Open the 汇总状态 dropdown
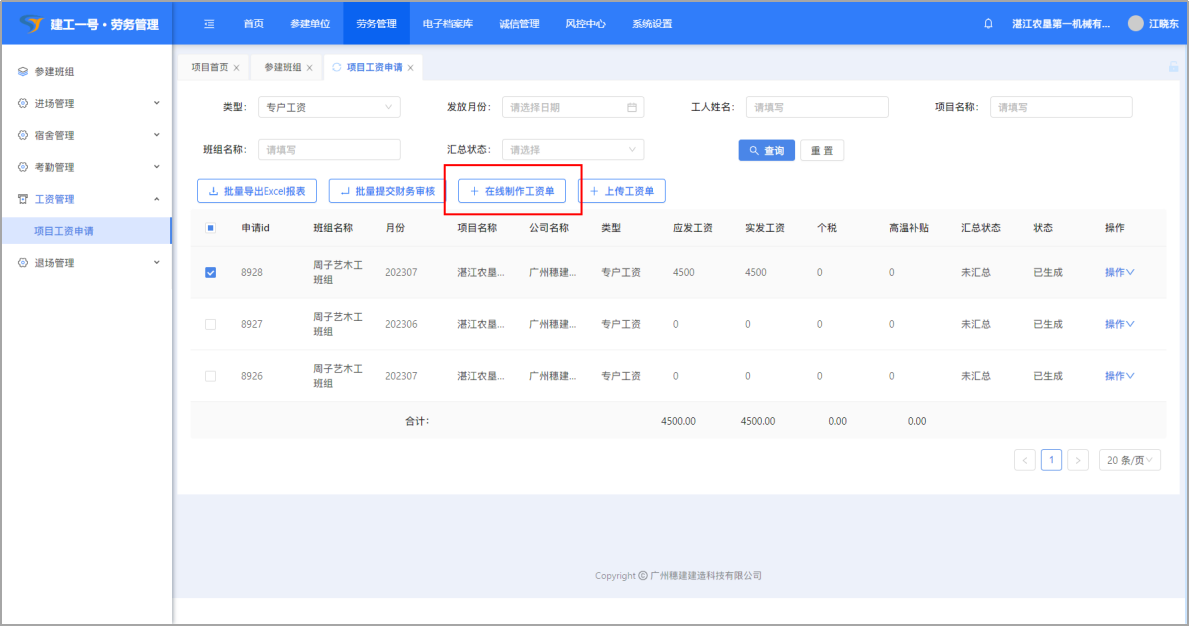The width and height of the screenshot is (1189, 628). click(x=572, y=150)
